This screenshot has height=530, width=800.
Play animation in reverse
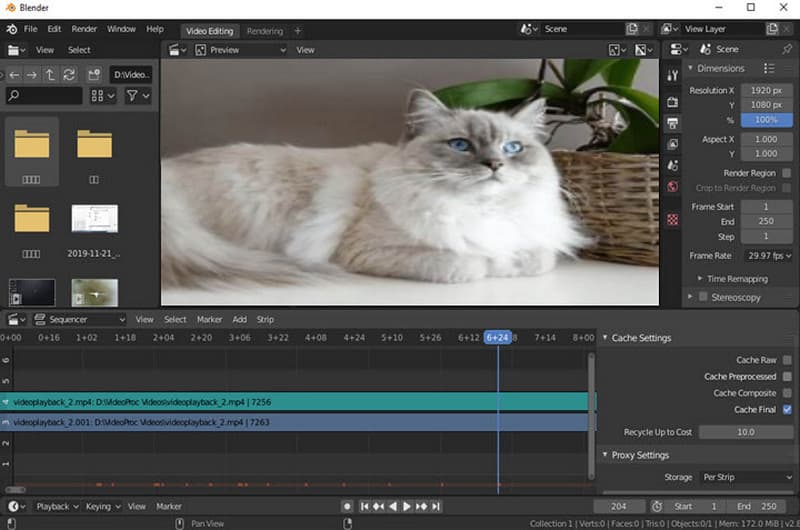(393, 507)
